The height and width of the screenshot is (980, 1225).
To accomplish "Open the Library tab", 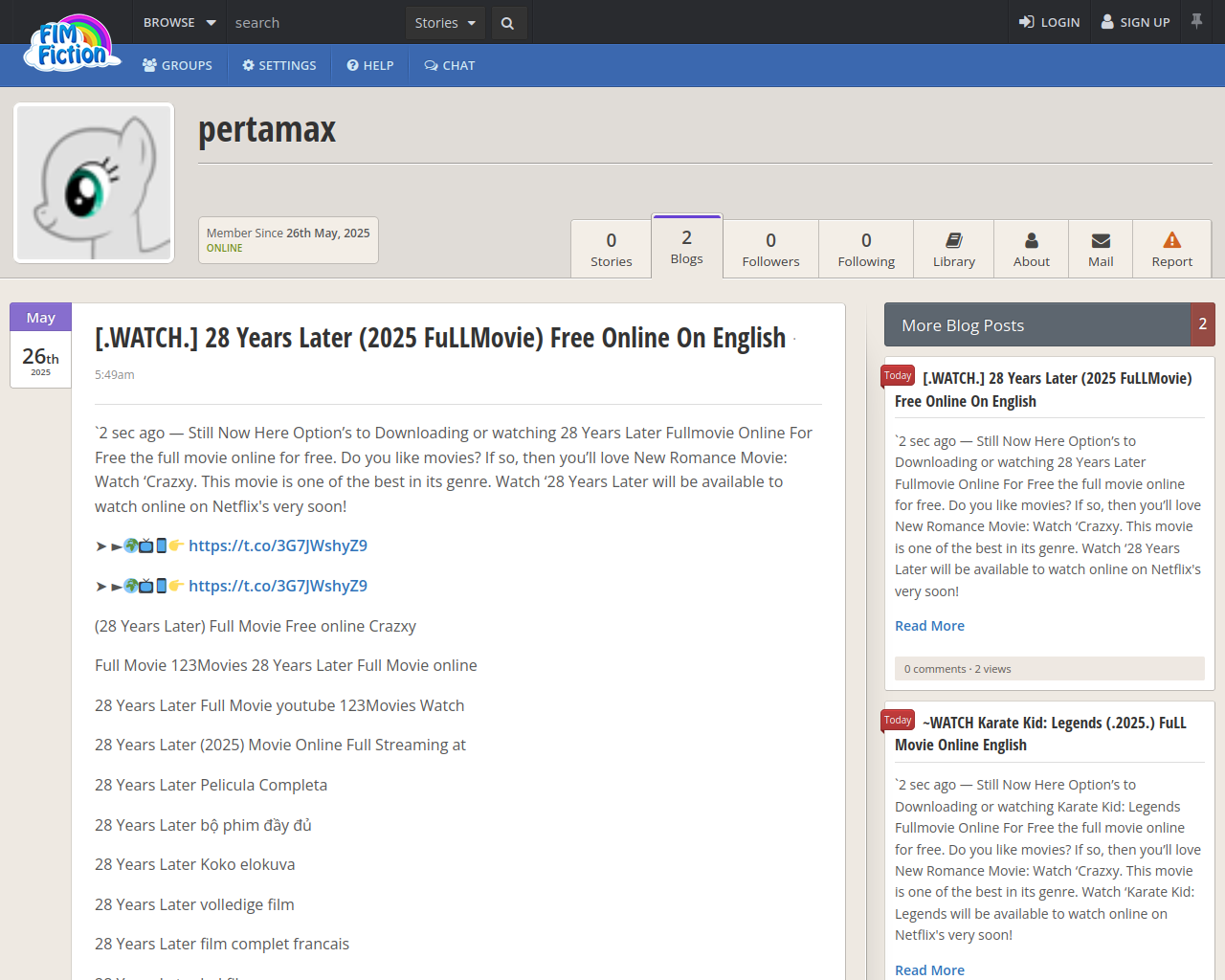I will pyautogui.click(x=954, y=250).
